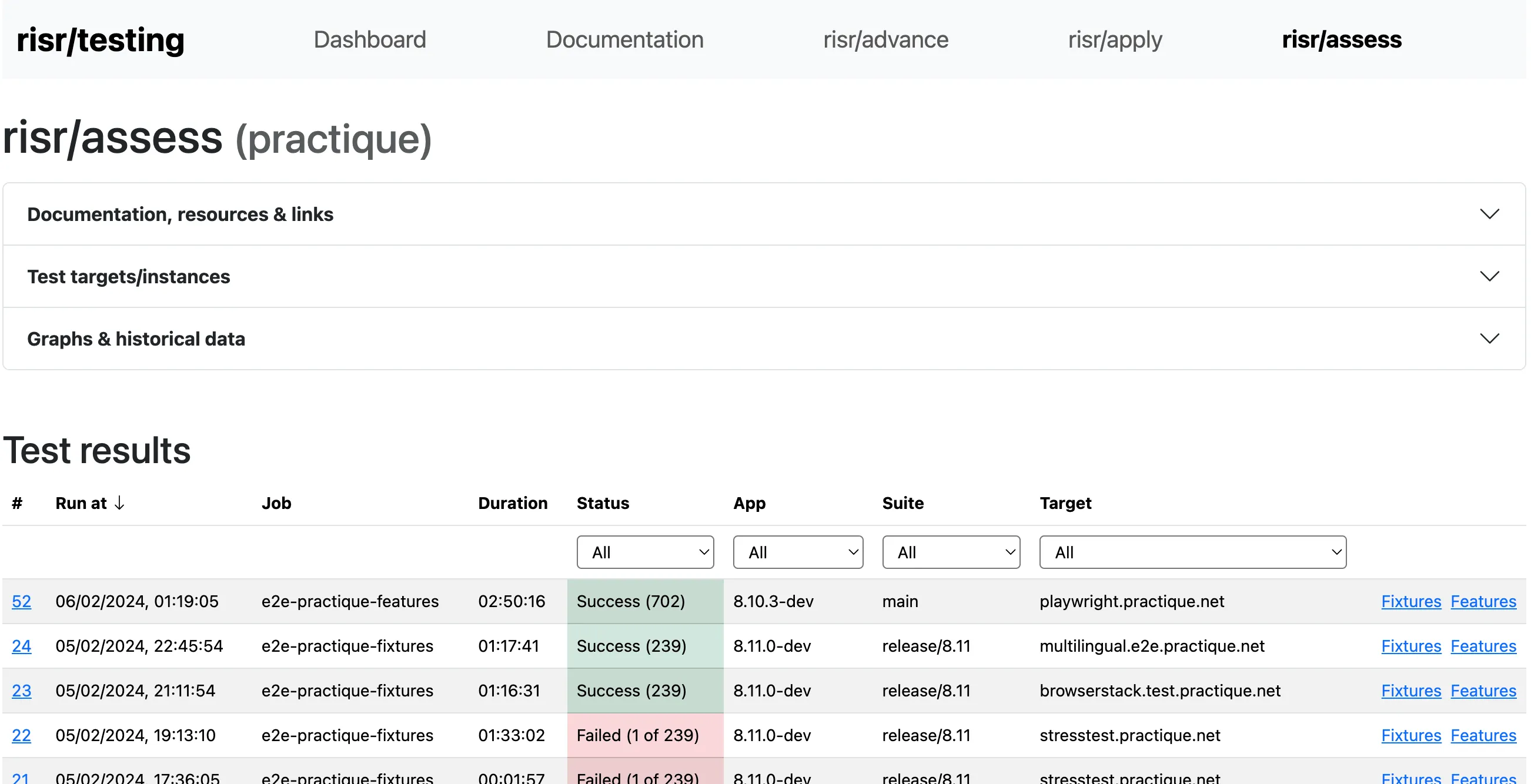
Task: Open Features link for run 24
Action: click(x=1483, y=646)
